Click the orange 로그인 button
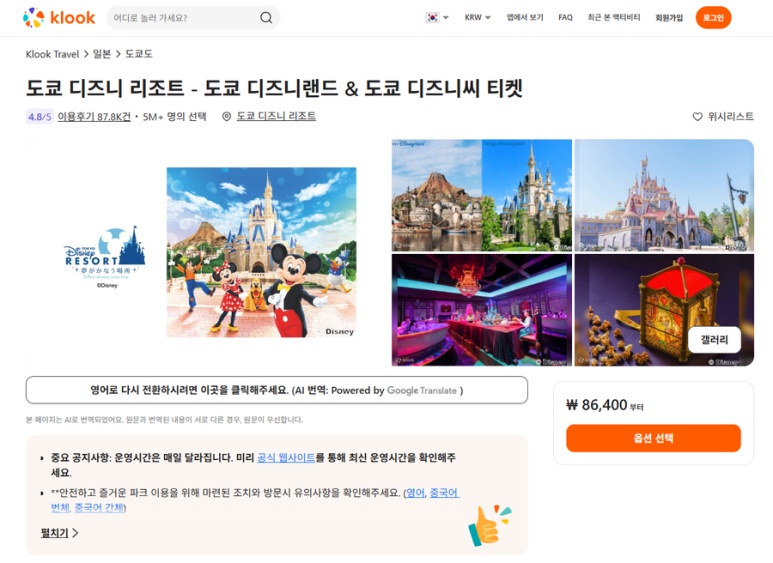 pos(713,18)
